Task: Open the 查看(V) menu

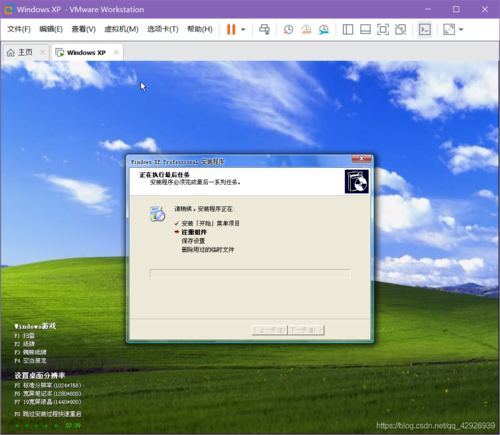Action: pyautogui.click(x=83, y=29)
